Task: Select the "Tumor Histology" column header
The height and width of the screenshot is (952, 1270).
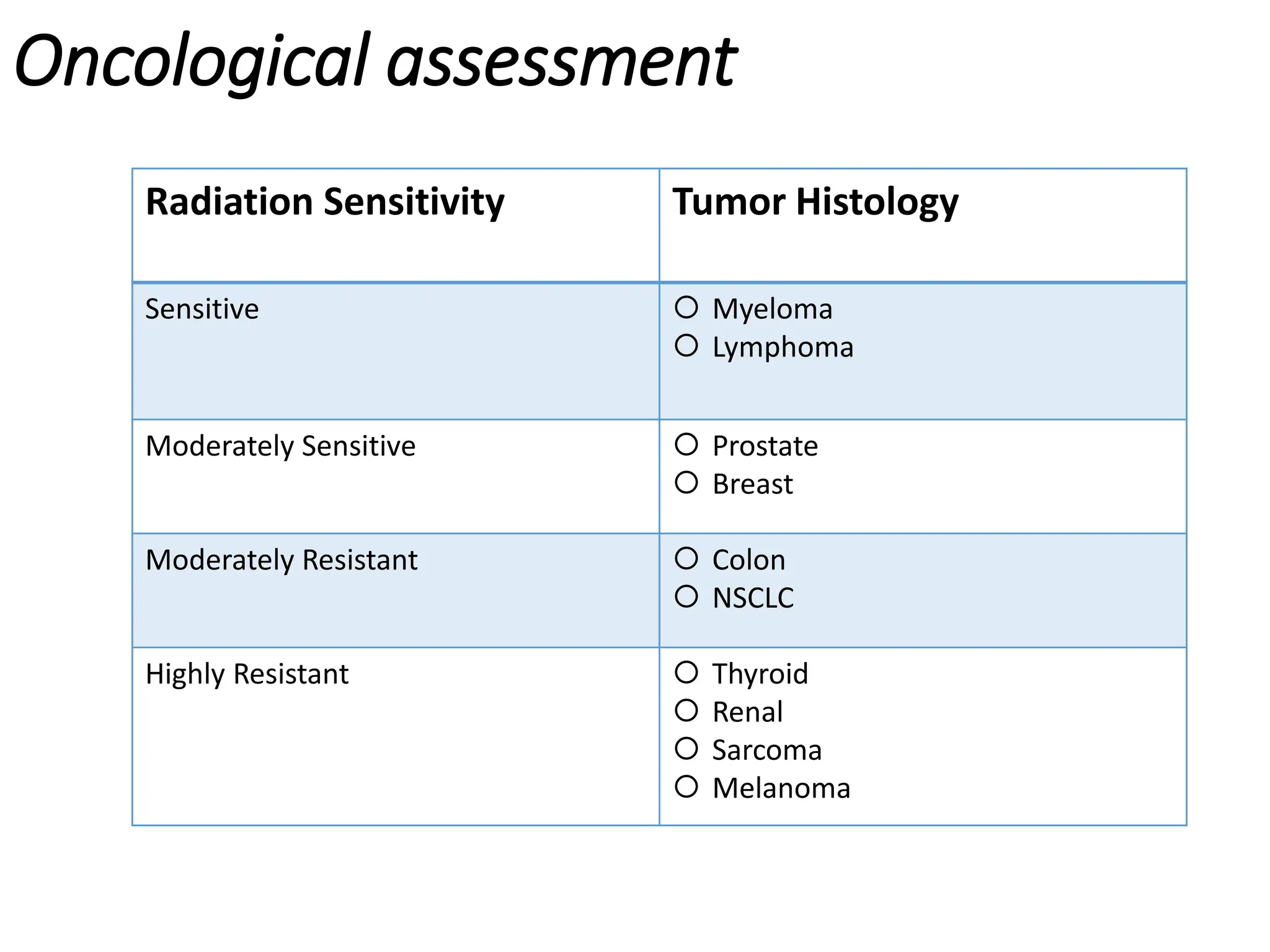Action: point(815,202)
